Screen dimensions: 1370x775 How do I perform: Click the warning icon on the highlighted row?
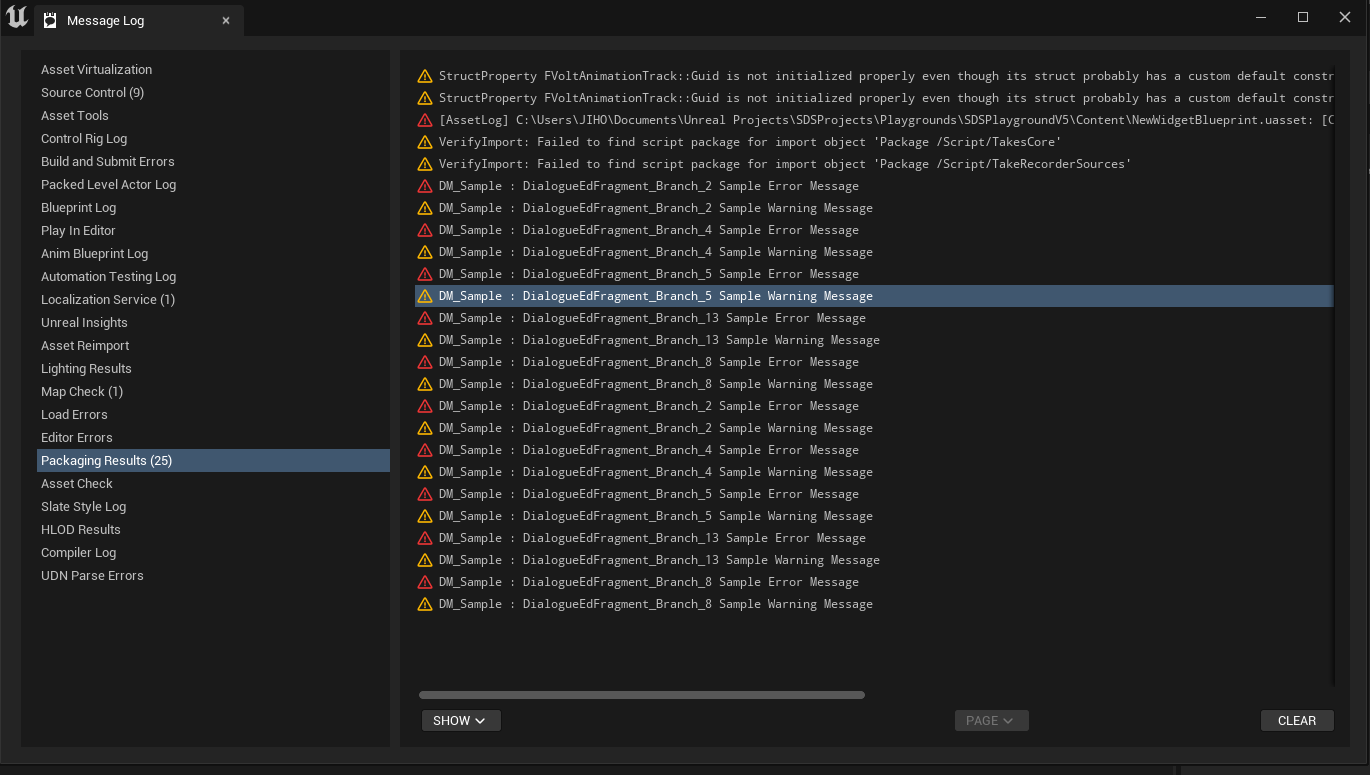[425, 296]
